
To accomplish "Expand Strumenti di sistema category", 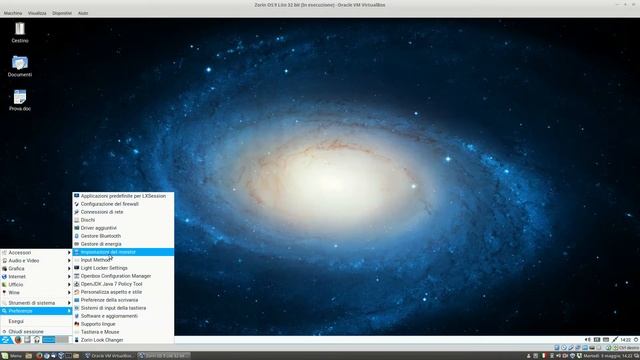I will click(x=36, y=303).
